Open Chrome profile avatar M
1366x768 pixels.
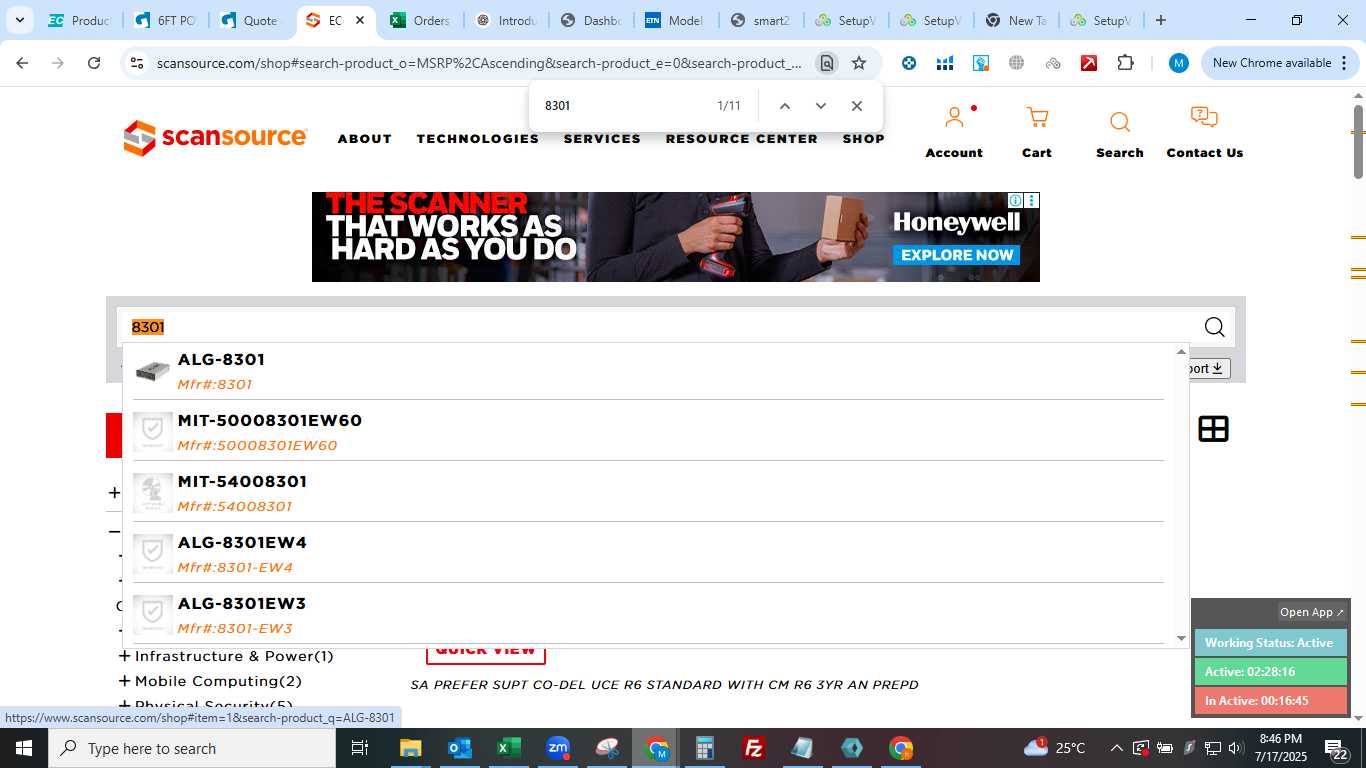pyautogui.click(x=1179, y=63)
